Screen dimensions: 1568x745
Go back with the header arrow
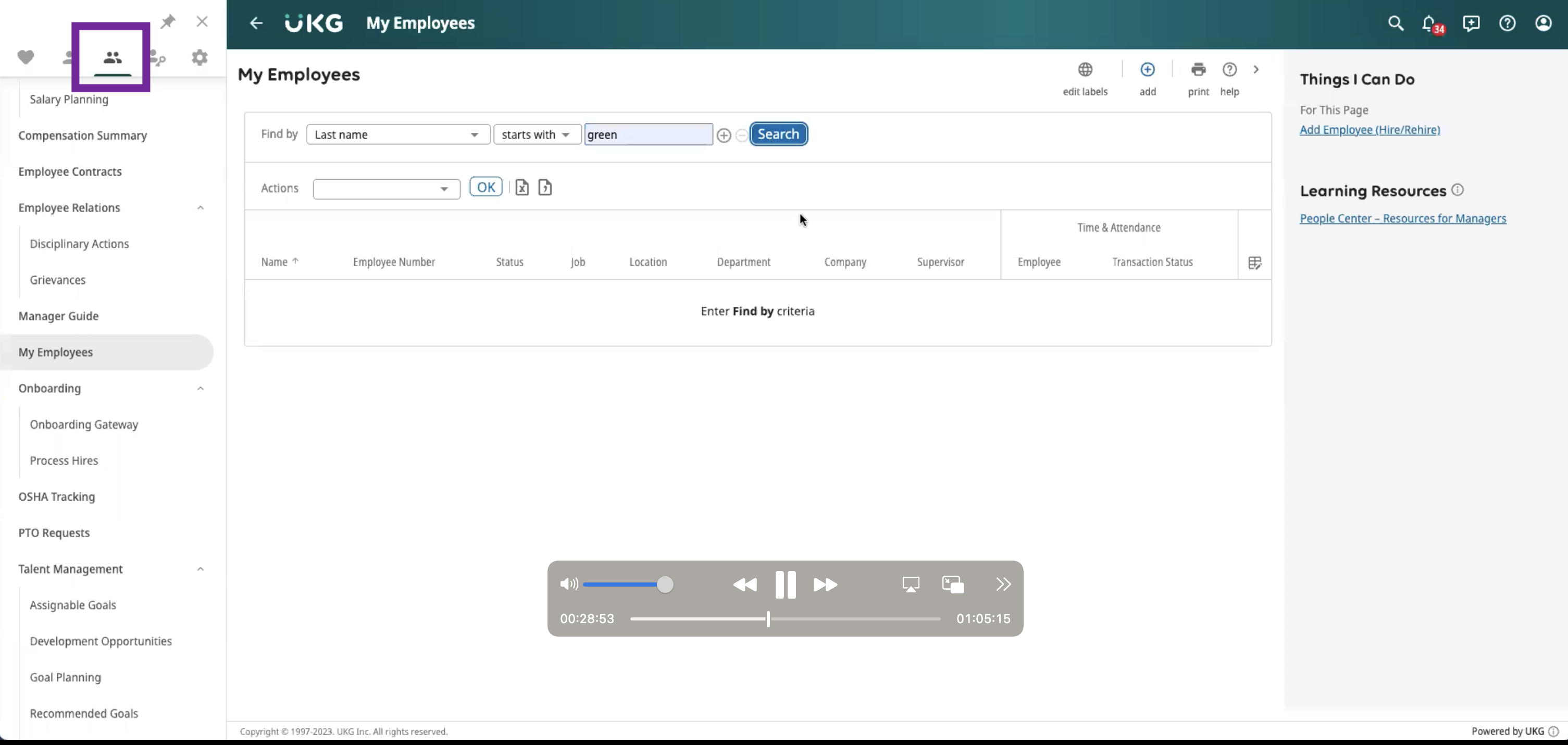(x=256, y=23)
